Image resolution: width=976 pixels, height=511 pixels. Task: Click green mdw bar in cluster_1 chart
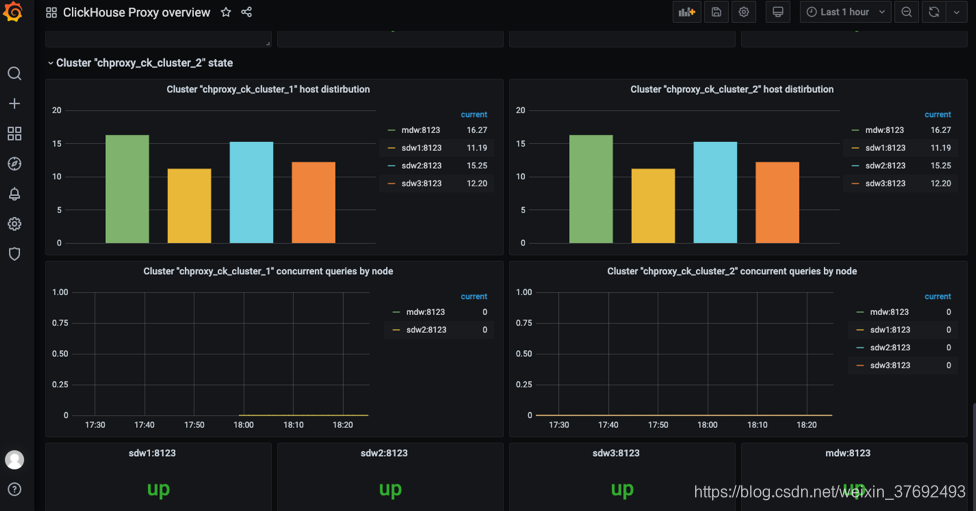click(127, 189)
